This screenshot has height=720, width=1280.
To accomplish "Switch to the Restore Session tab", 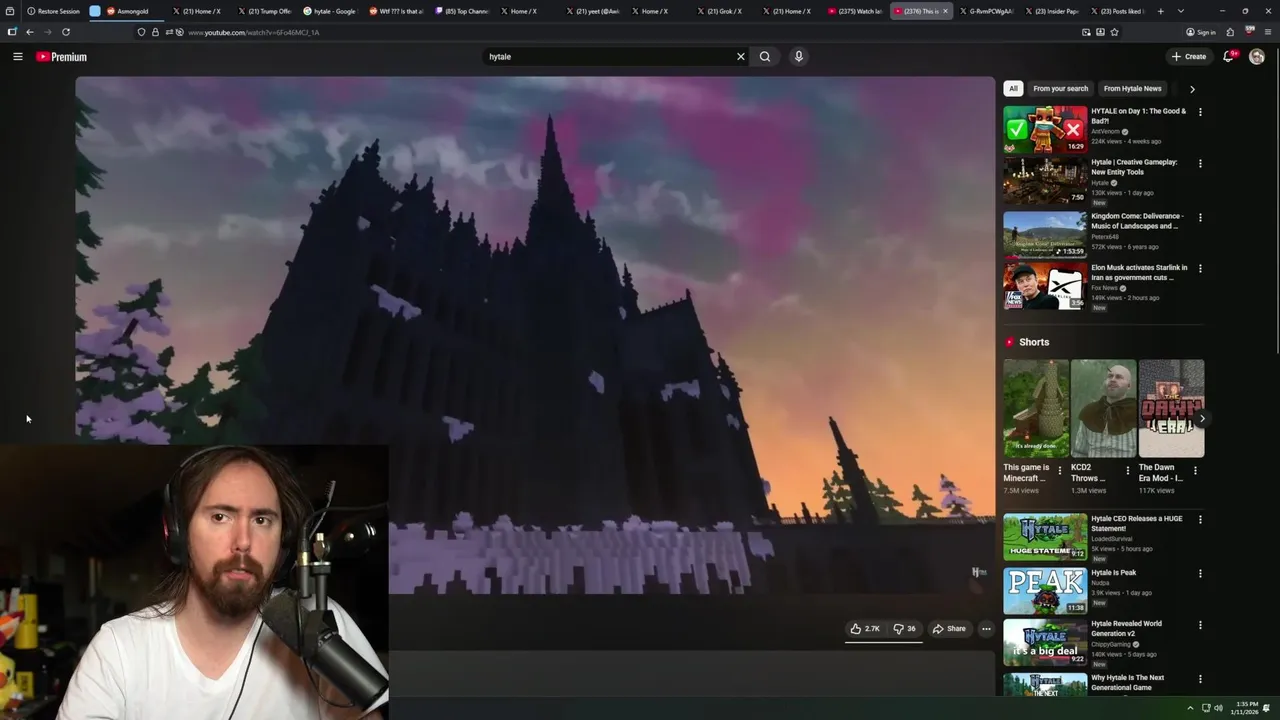I will (54, 11).
